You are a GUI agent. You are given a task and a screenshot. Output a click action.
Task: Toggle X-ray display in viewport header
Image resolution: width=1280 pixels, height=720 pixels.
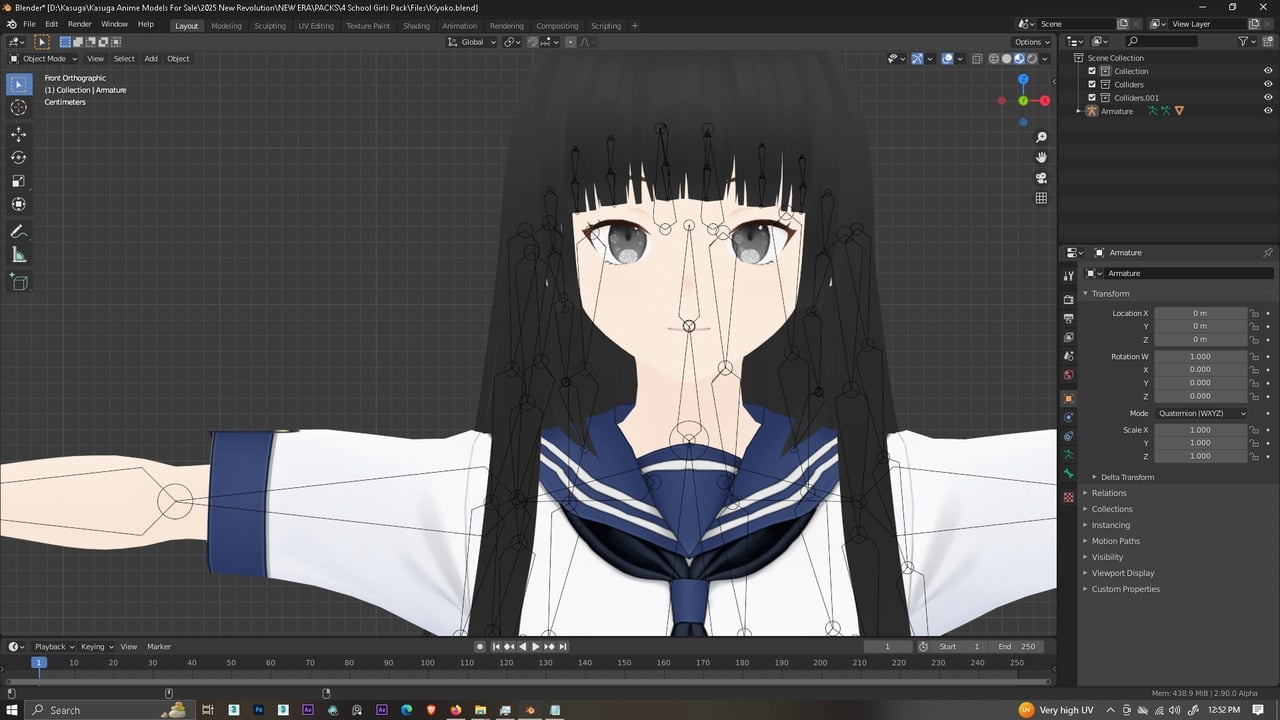(x=978, y=58)
